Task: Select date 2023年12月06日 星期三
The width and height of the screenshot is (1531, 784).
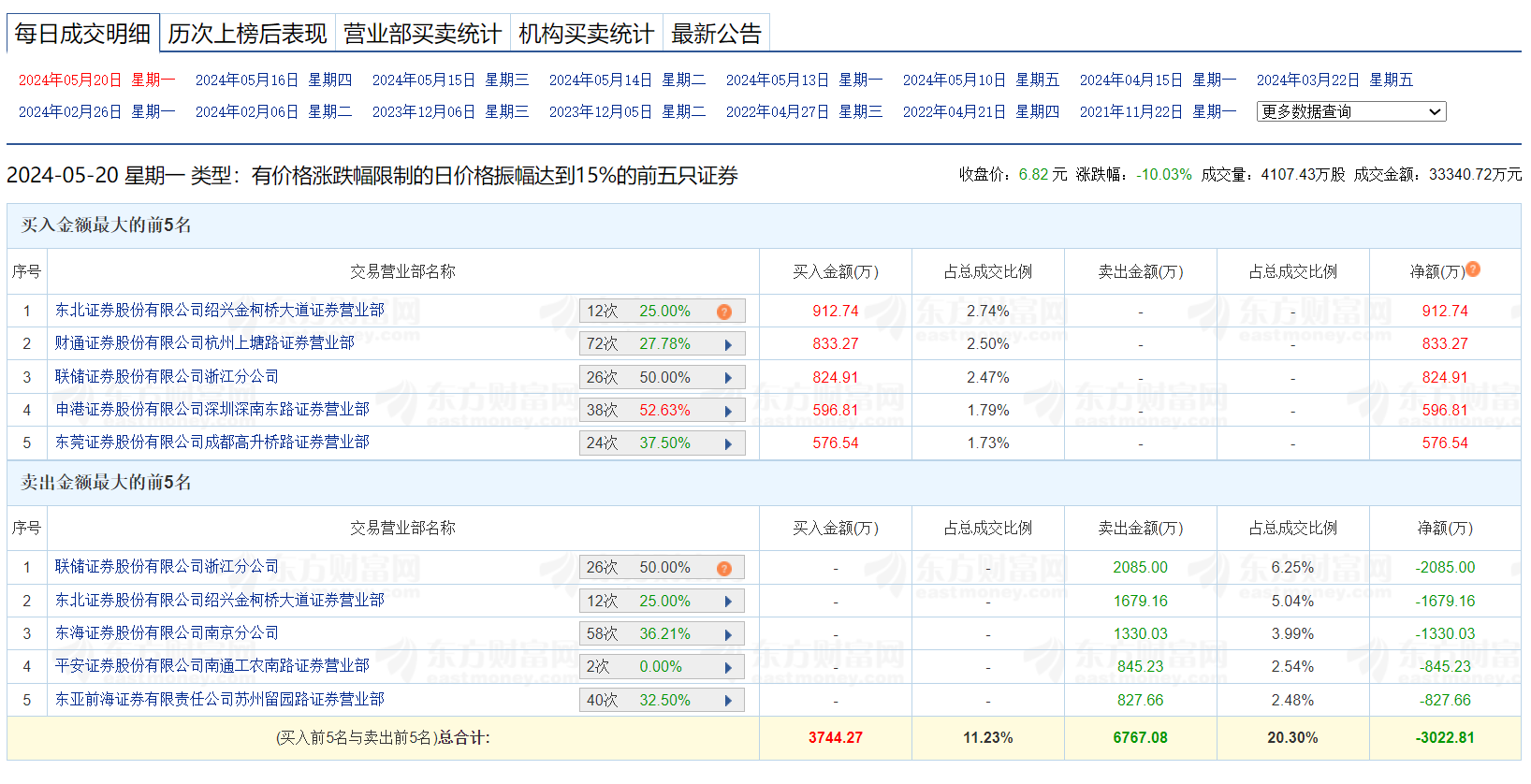Action: pos(450,112)
